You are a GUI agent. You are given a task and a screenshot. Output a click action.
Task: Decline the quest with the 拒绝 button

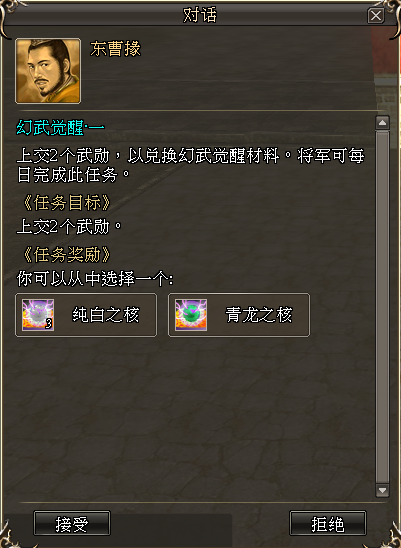coord(328,523)
